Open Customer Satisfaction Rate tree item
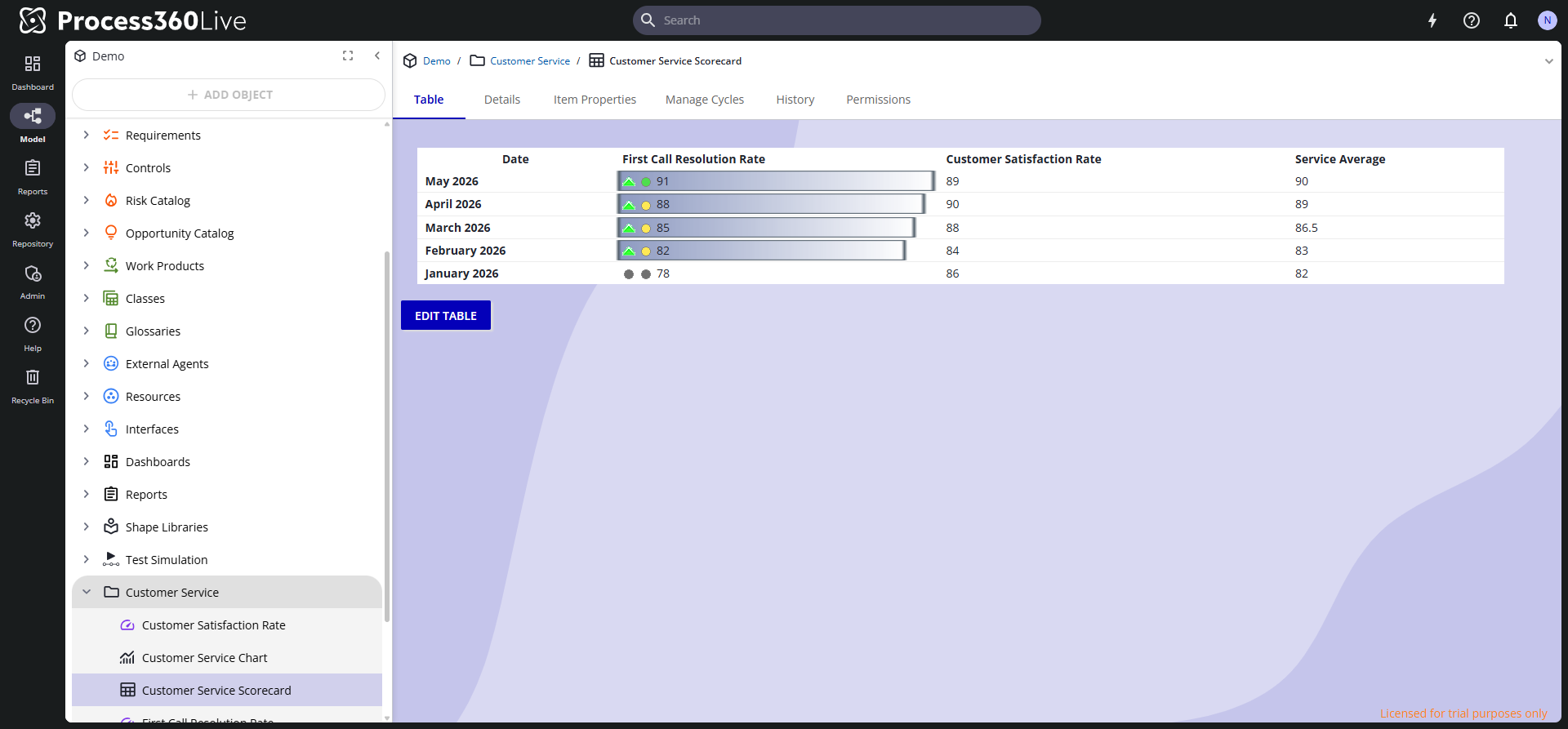 tap(227, 625)
